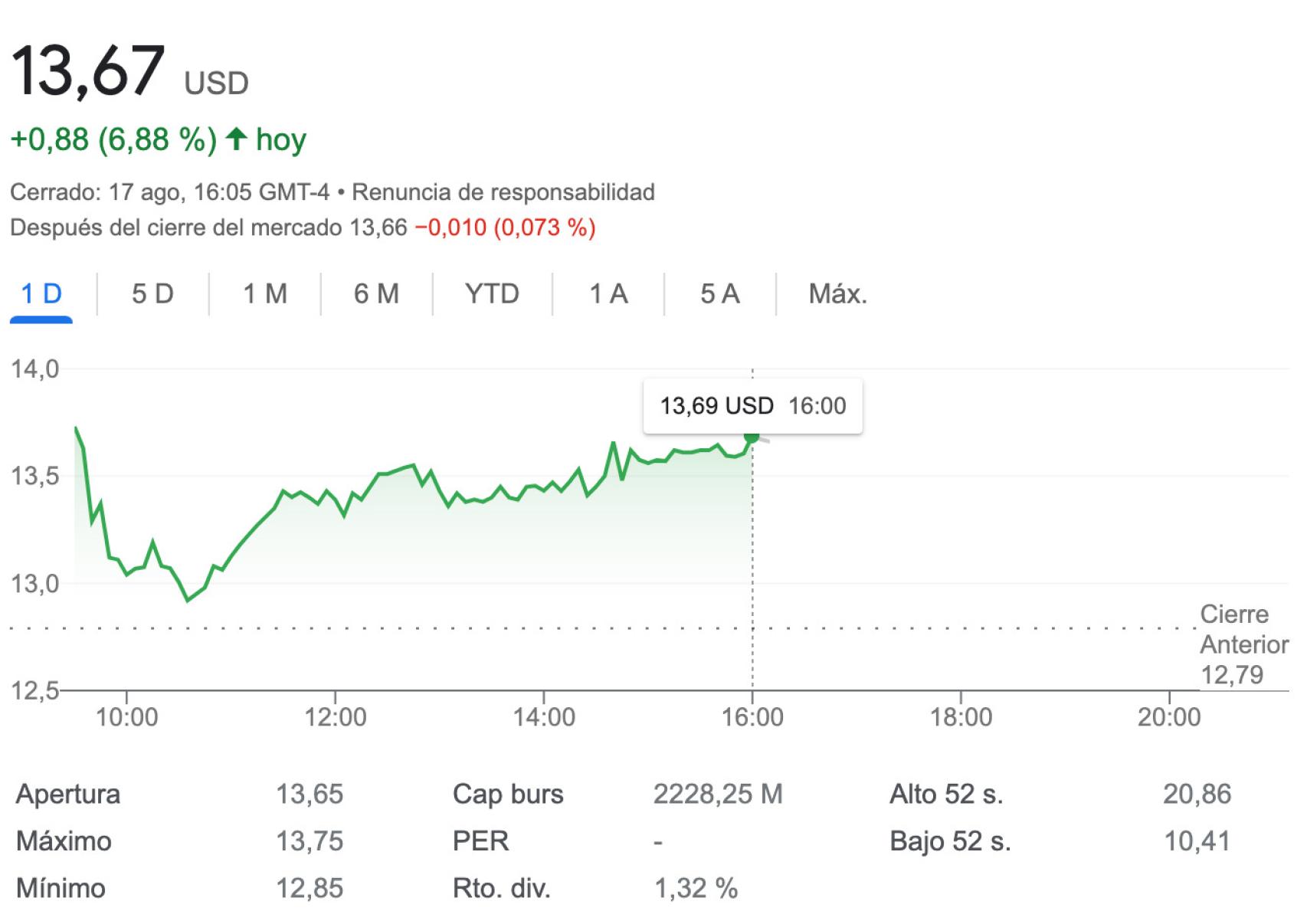
Task: Click the Cap burs value 2228,25 M
Action: (717, 794)
